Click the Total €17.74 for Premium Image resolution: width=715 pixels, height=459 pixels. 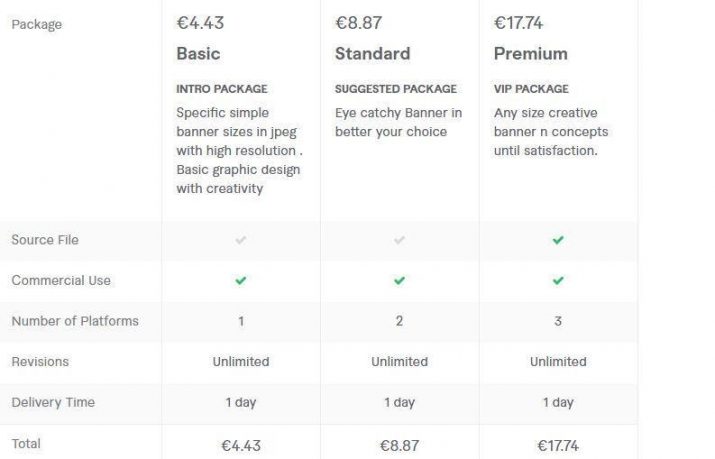point(558,445)
